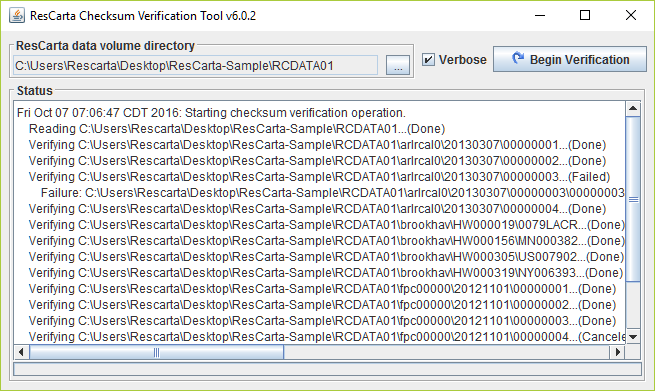Image resolution: width=655 pixels, height=391 pixels.
Task: Start the Begin Verification button
Action: point(570,59)
